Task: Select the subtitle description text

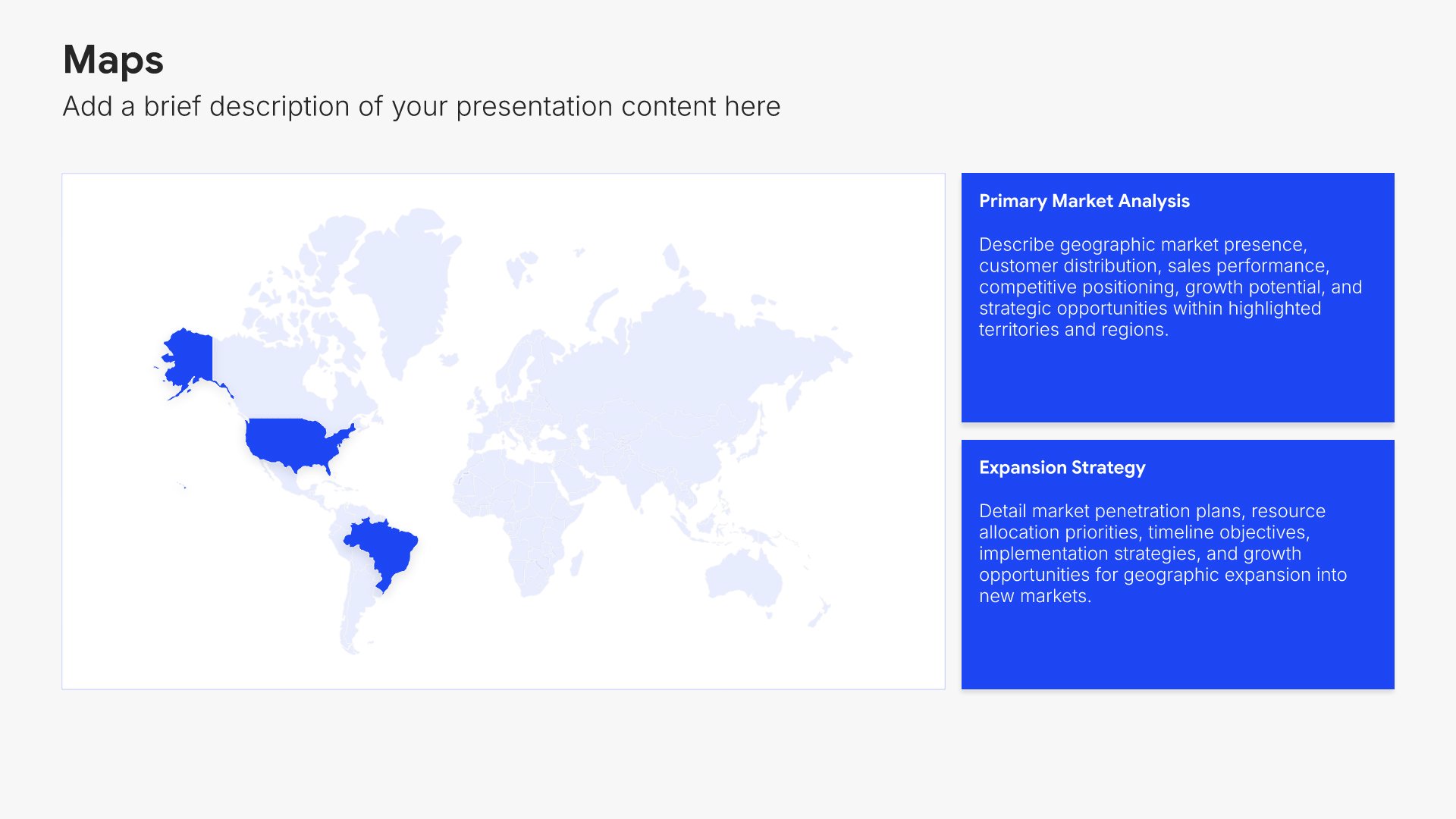Action: [421, 107]
